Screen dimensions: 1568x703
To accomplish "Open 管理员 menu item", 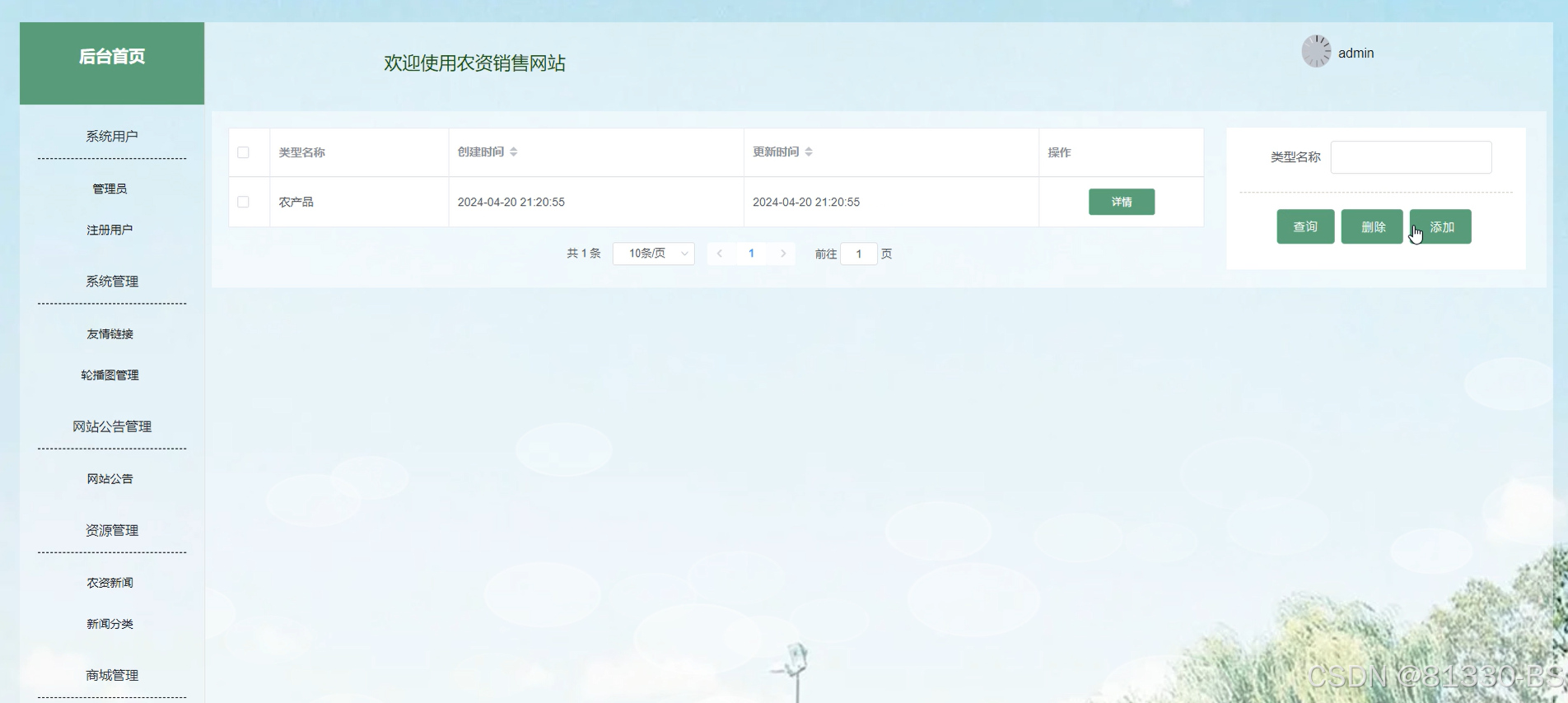I will coord(110,189).
